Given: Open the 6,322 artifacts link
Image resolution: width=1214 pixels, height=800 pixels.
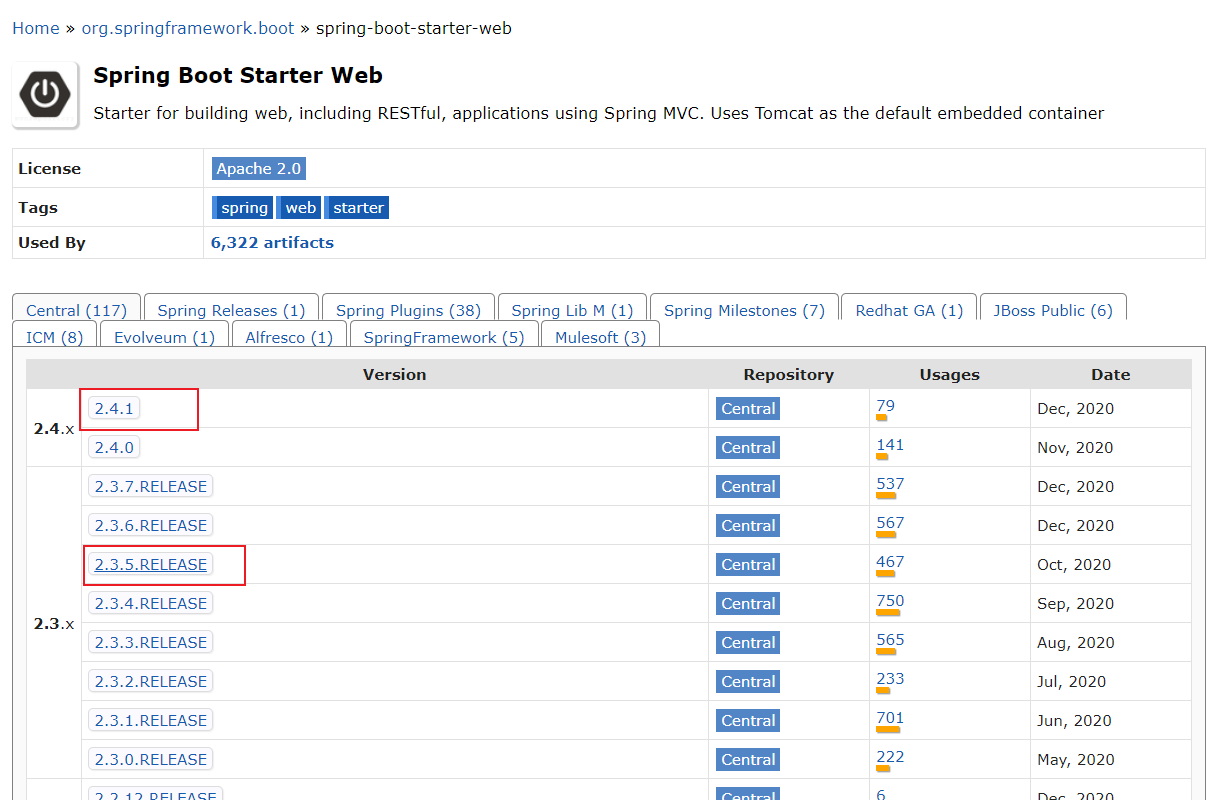Looking at the screenshot, I should coord(272,243).
